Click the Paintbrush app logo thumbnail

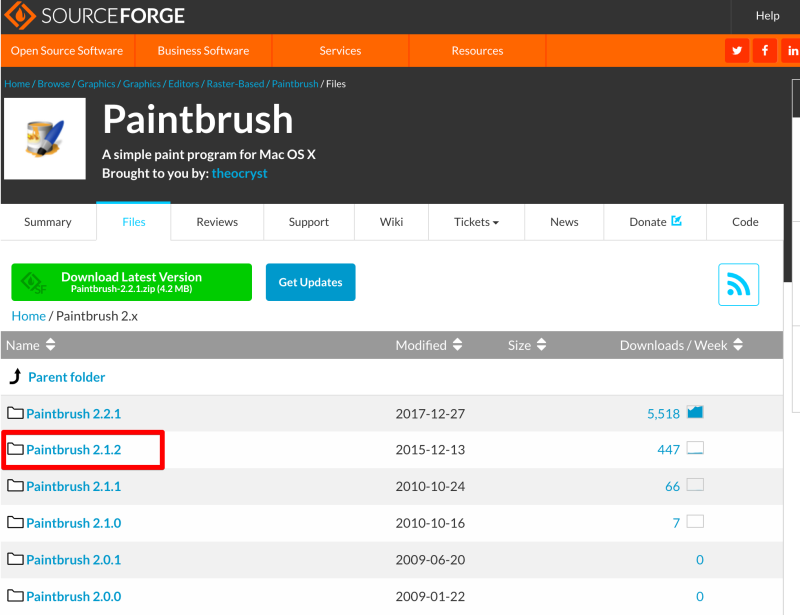(45, 138)
